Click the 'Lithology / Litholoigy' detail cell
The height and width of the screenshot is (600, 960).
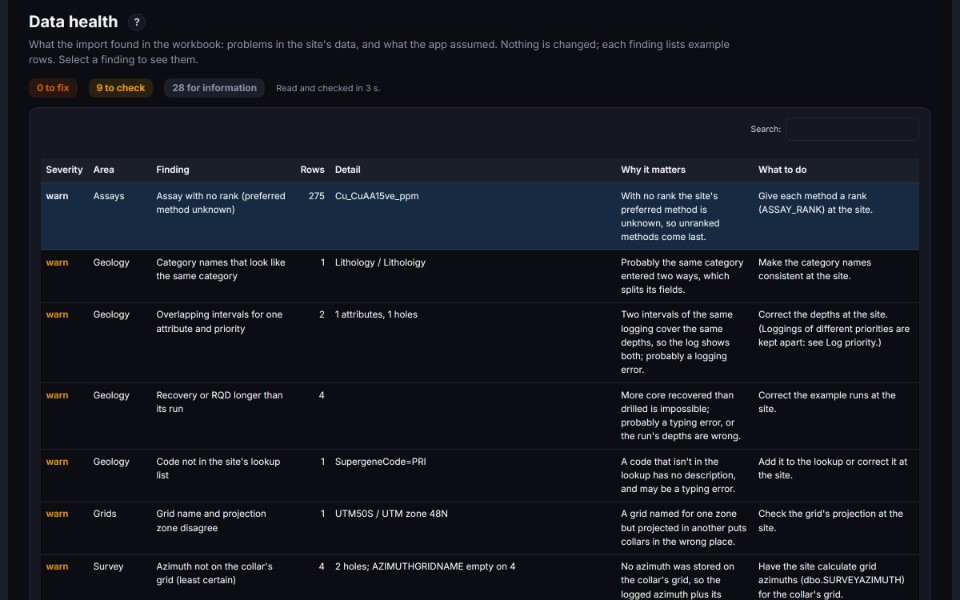tap(380, 263)
